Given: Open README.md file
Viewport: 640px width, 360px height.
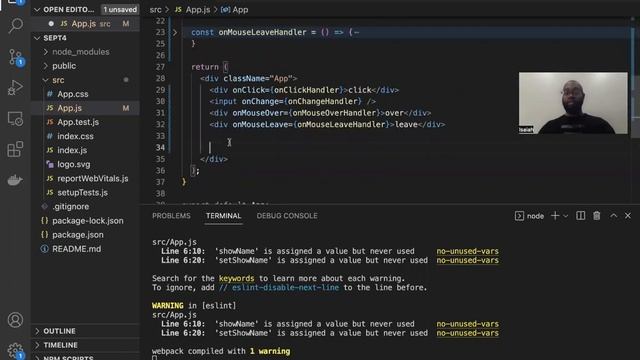Looking at the screenshot, I should point(86,249).
